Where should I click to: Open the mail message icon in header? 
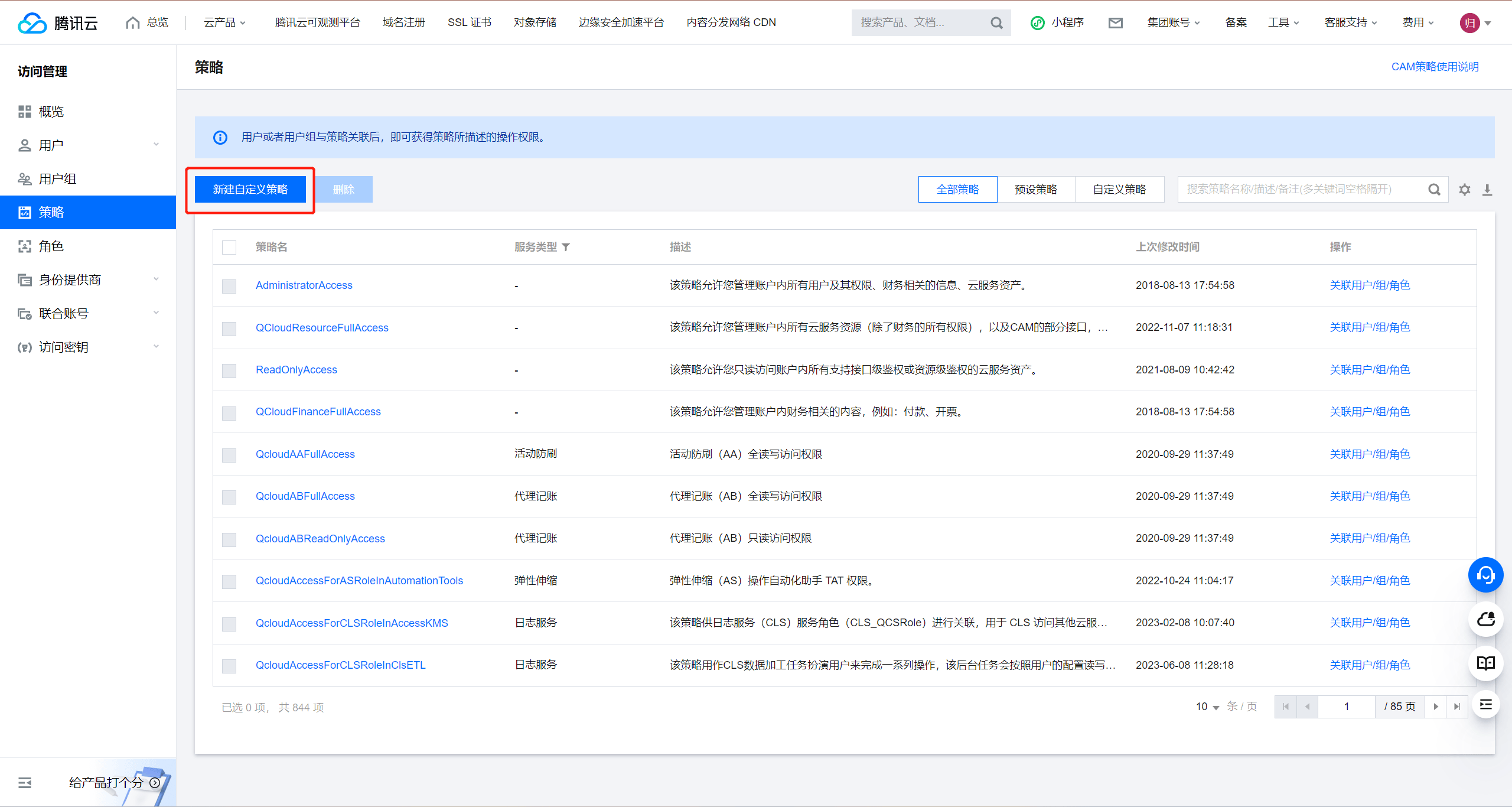click(x=1116, y=22)
